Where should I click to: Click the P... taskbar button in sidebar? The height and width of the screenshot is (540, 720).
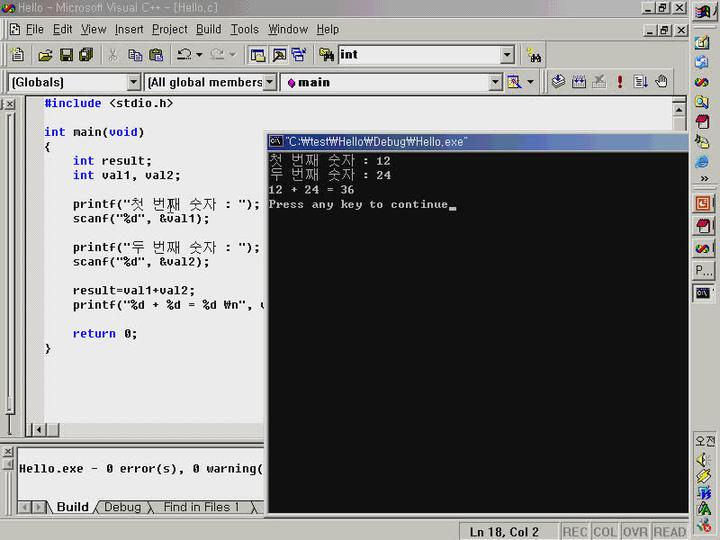[x=703, y=270]
